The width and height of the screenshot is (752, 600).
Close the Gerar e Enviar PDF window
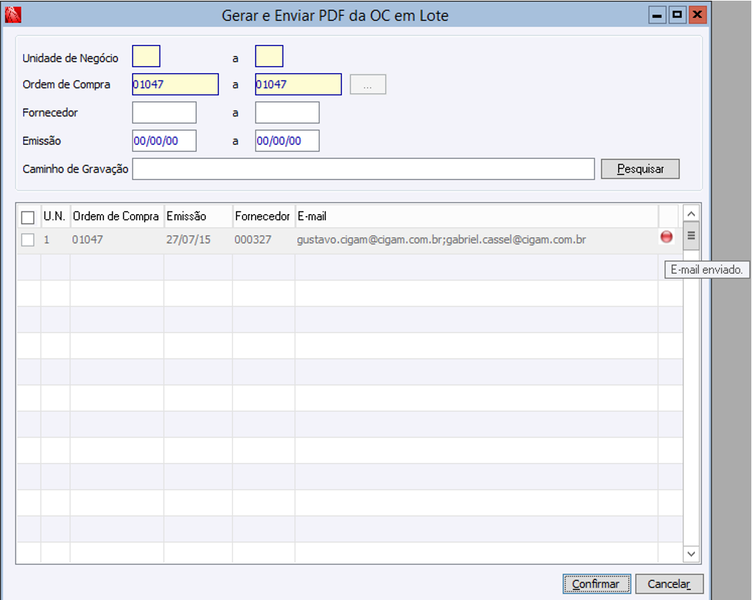click(x=697, y=15)
